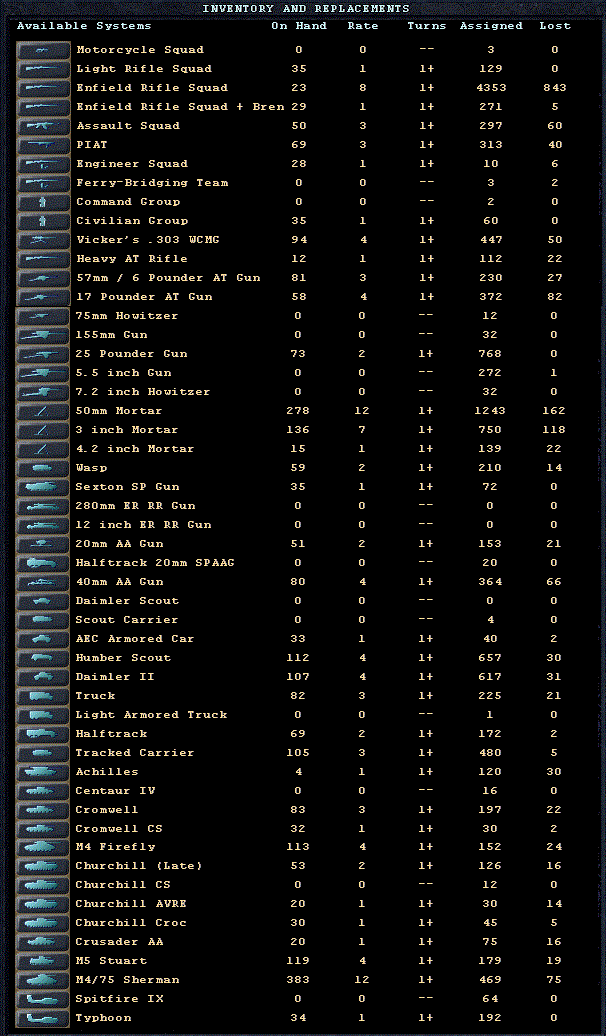
Task: Click the Enfield Rifle Squad icon
Action: point(43,88)
